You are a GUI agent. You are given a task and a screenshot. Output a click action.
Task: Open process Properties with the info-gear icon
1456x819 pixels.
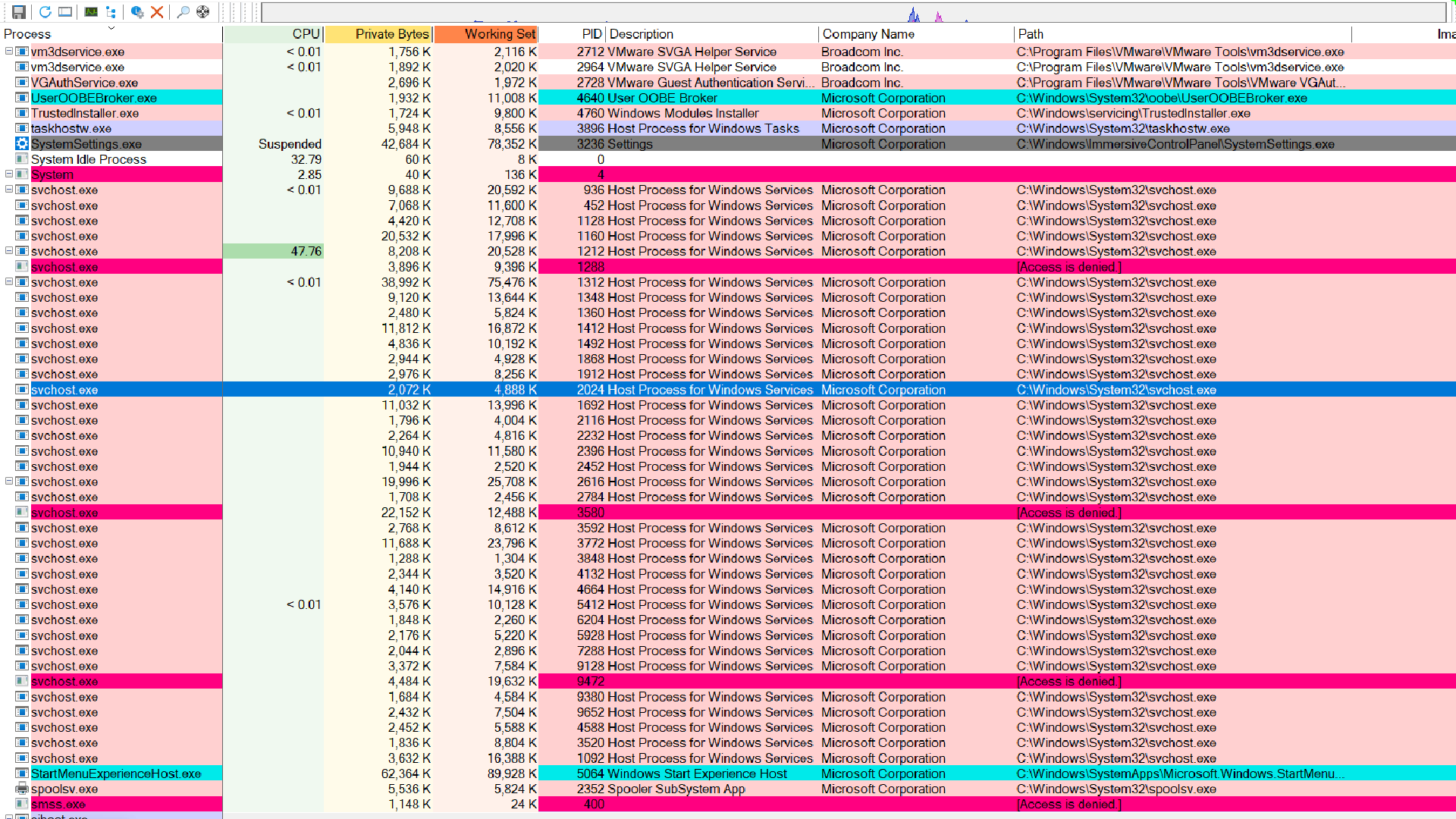(x=137, y=11)
